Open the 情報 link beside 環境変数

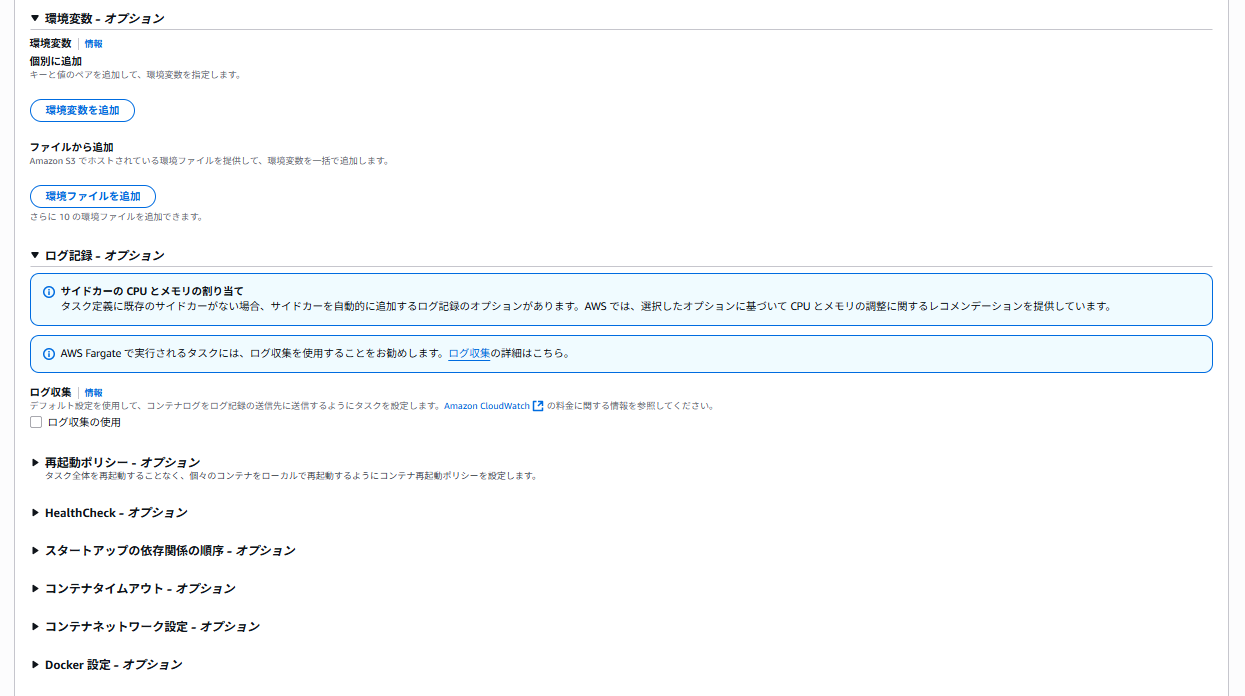point(93,44)
